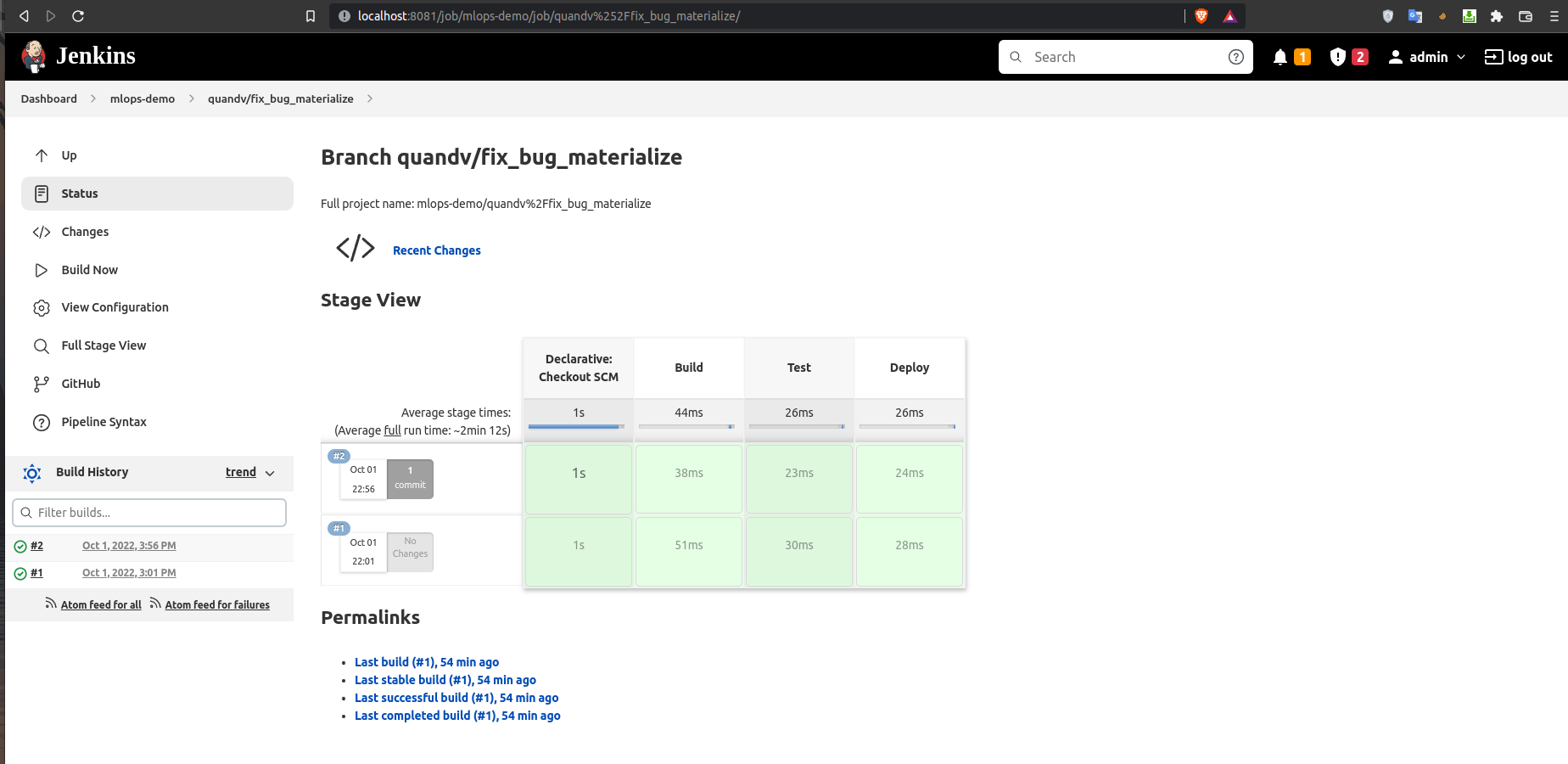Expand breadcrumb chevron after Dashboard
1568x764 pixels.
coord(93,98)
